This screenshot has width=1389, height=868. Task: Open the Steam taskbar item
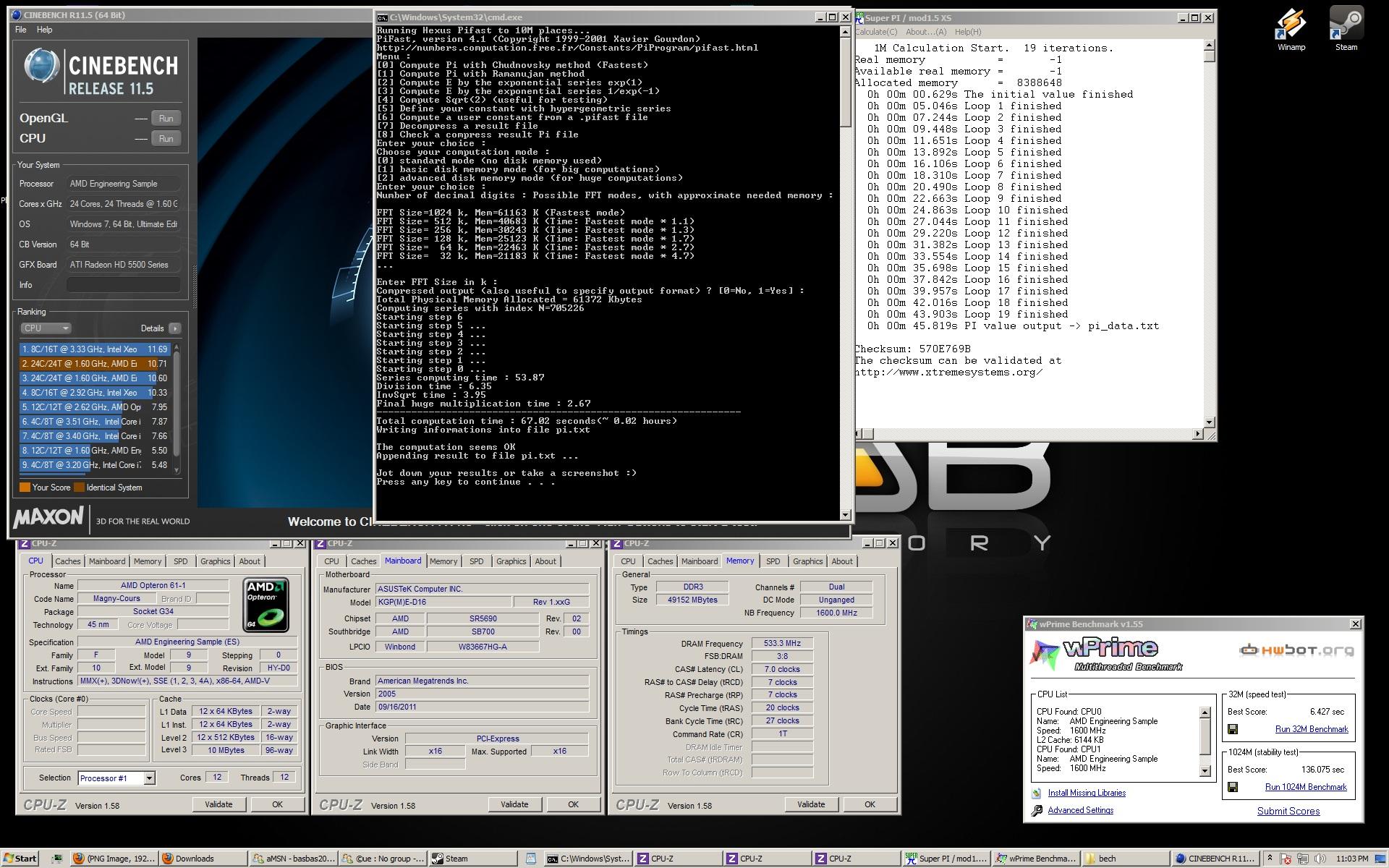472,859
